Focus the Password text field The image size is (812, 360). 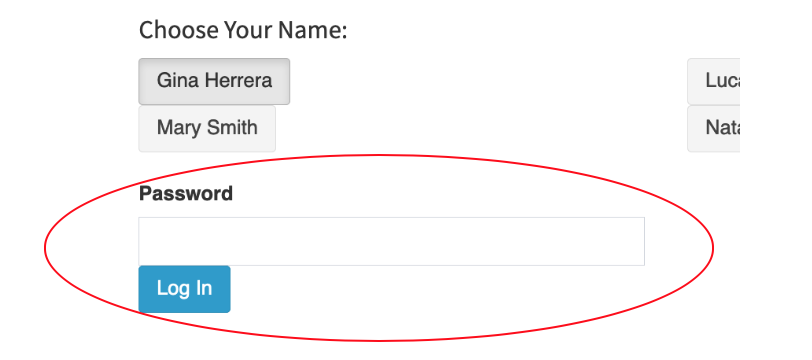tap(392, 241)
